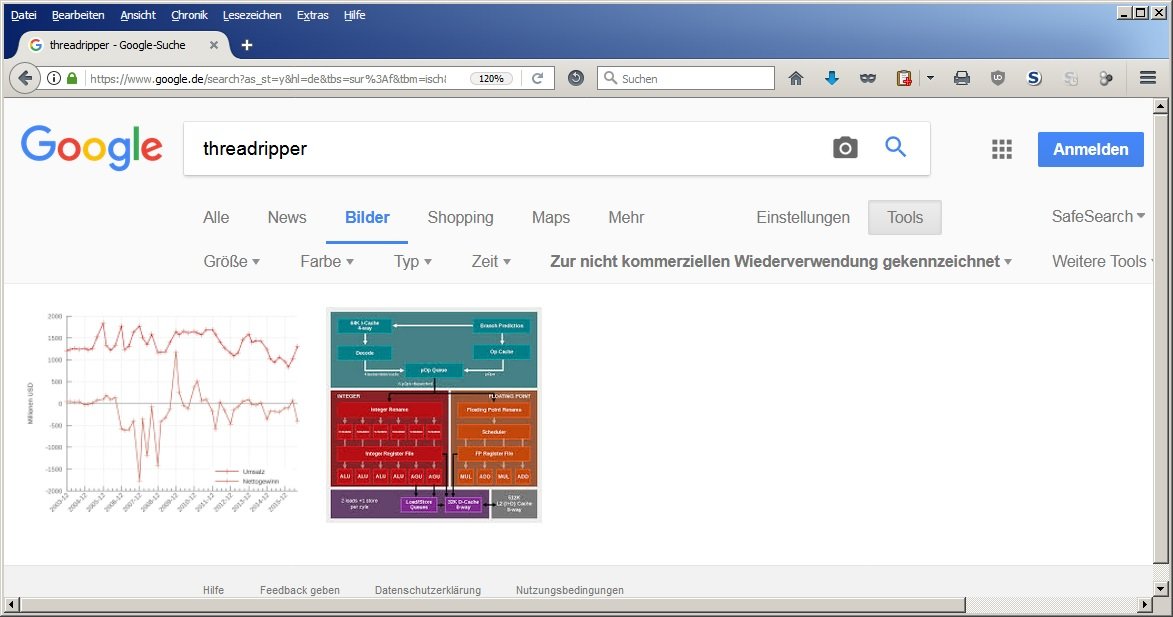Click the mask extension icon

coord(868,78)
